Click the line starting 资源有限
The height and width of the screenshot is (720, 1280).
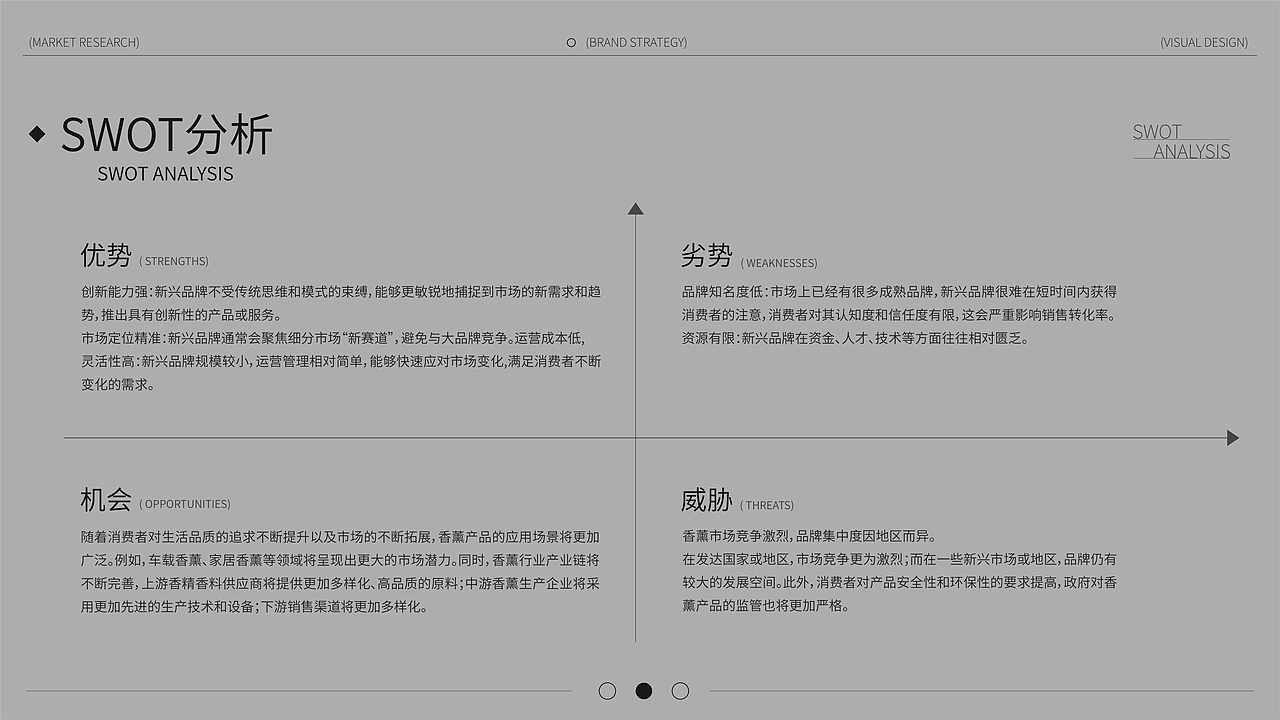[855, 338]
